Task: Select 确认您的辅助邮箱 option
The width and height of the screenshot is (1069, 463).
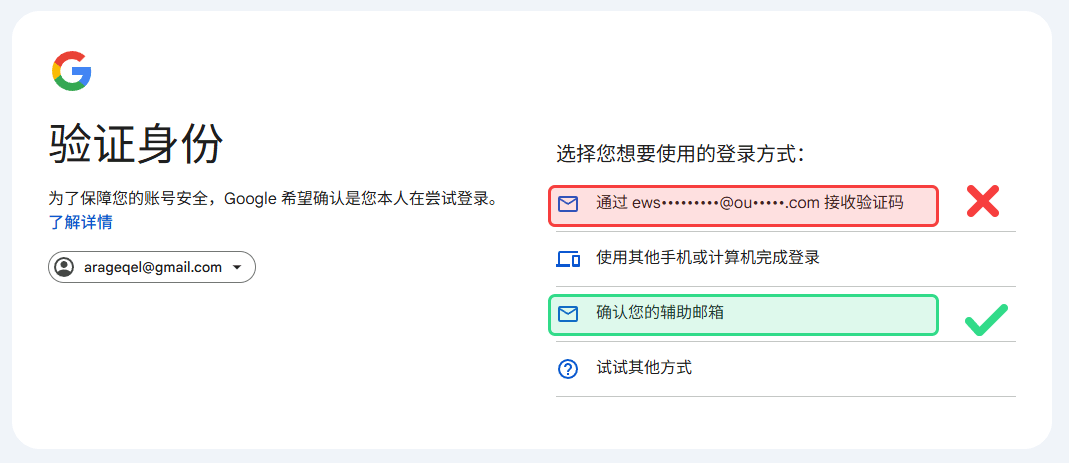Action: pos(660,313)
